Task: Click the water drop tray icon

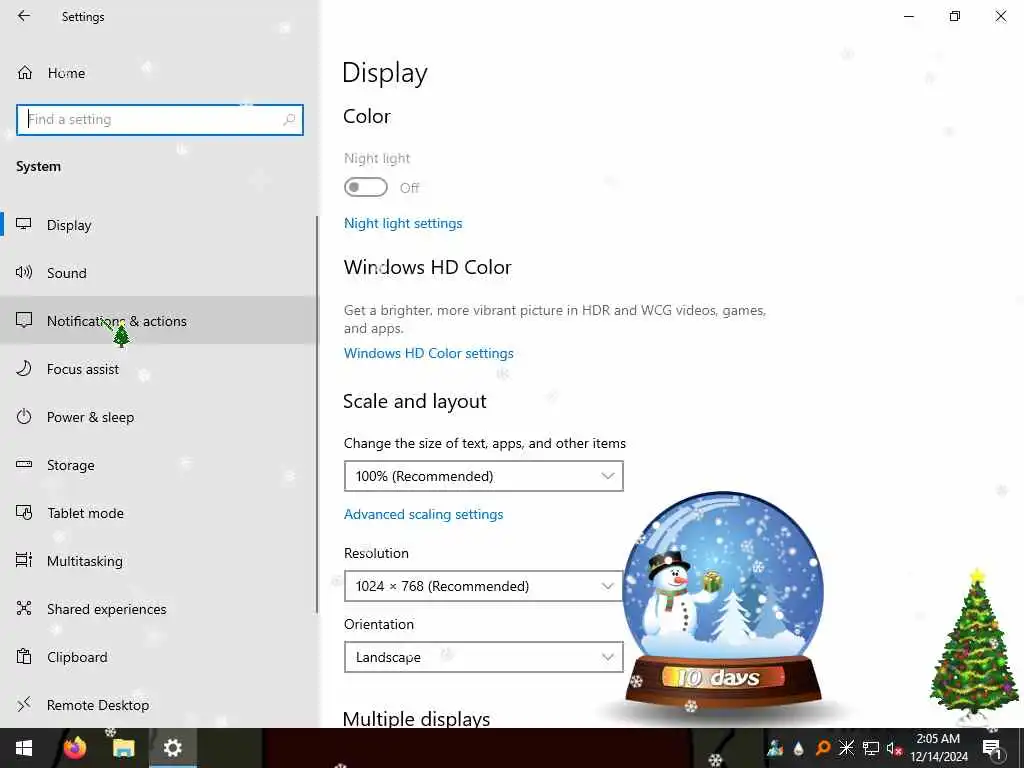Action: 799,748
